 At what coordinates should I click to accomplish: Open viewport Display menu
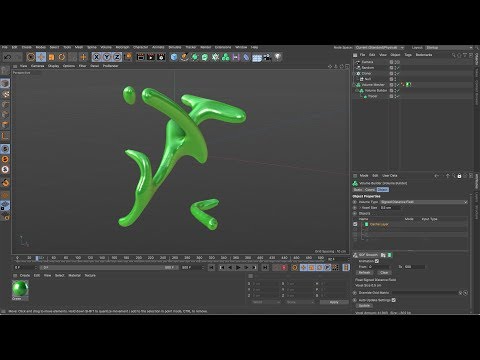click(x=53, y=66)
